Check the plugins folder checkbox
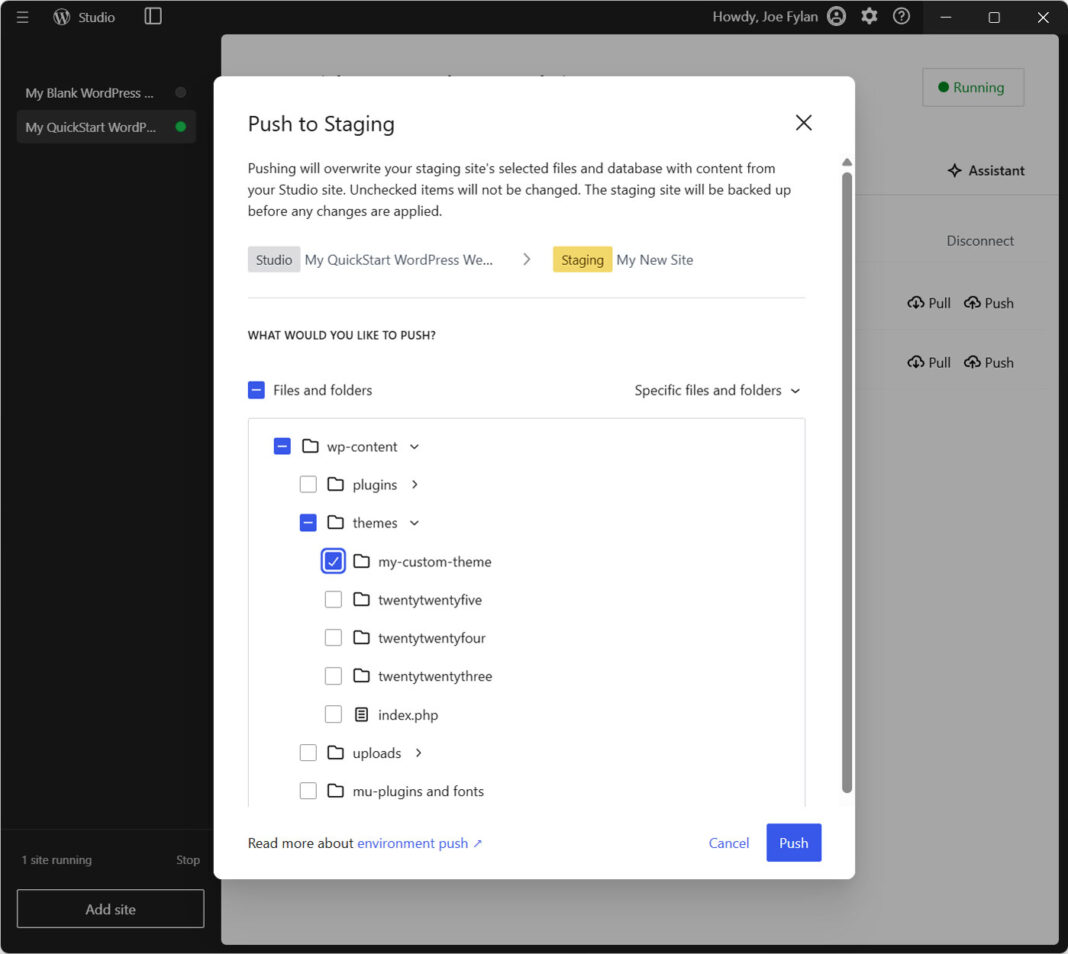Image resolution: width=1068 pixels, height=954 pixels. pyautogui.click(x=308, y=483)
